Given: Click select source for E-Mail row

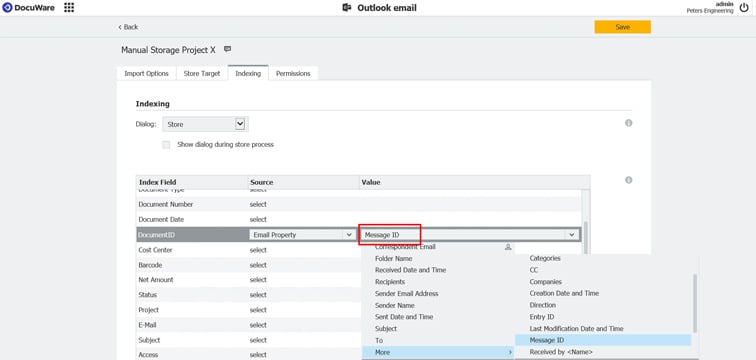Looking at the screenshot, I should pyautogui.click(x=258, y=325).
